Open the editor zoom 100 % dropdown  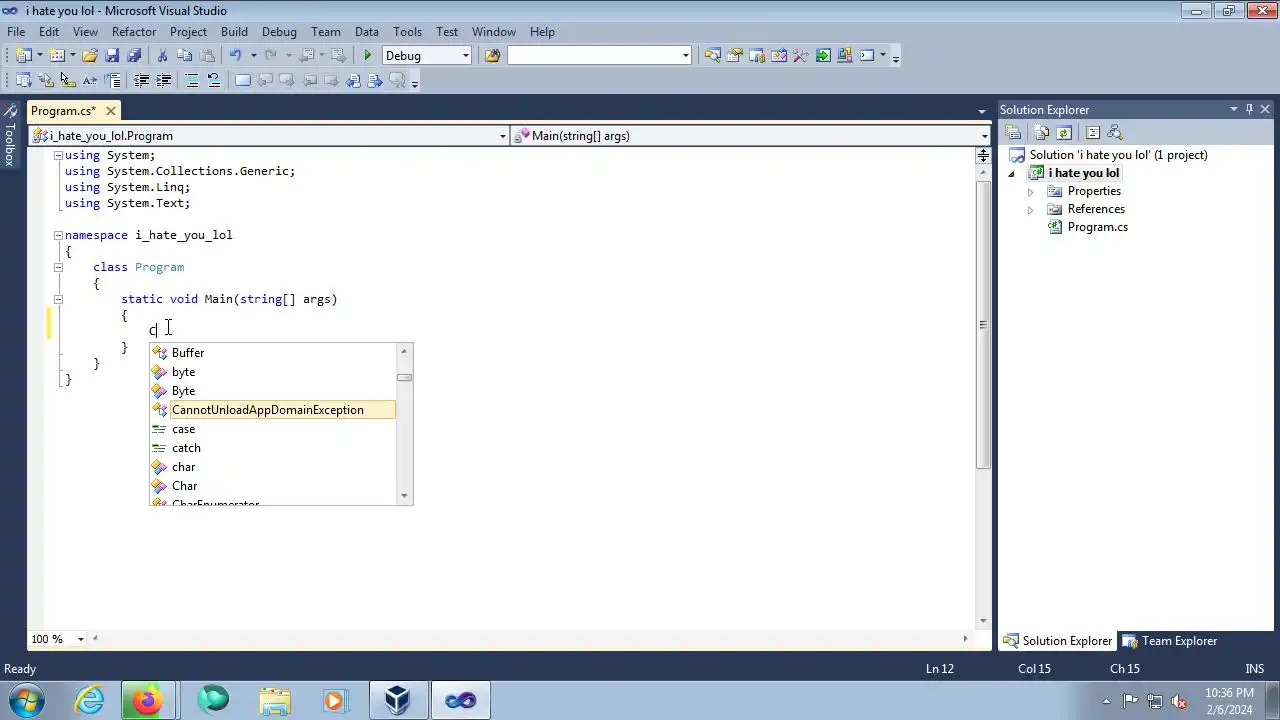pyautogui.click(x=83, y=639)
